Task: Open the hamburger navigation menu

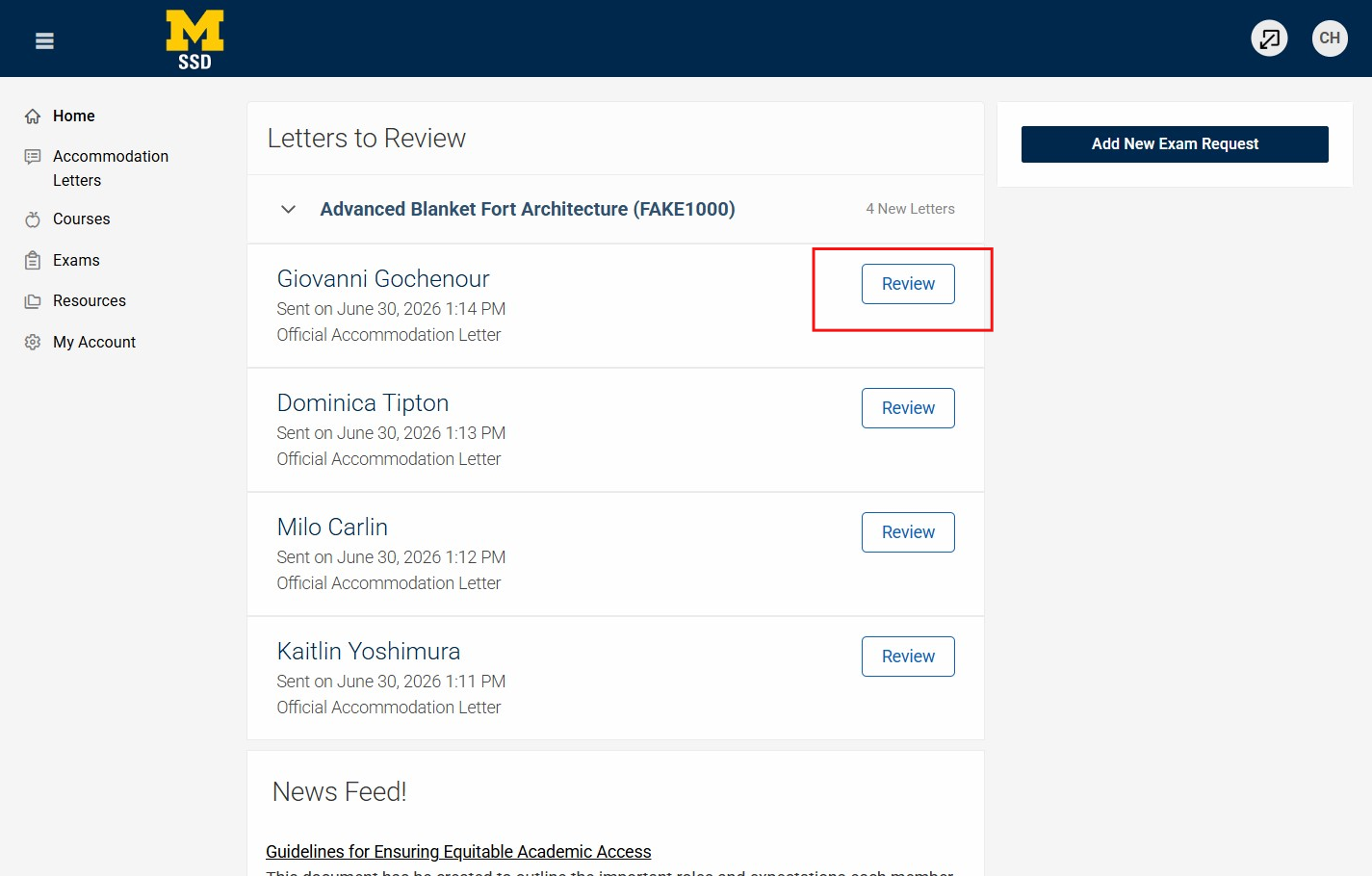Action: coord(44,40)
